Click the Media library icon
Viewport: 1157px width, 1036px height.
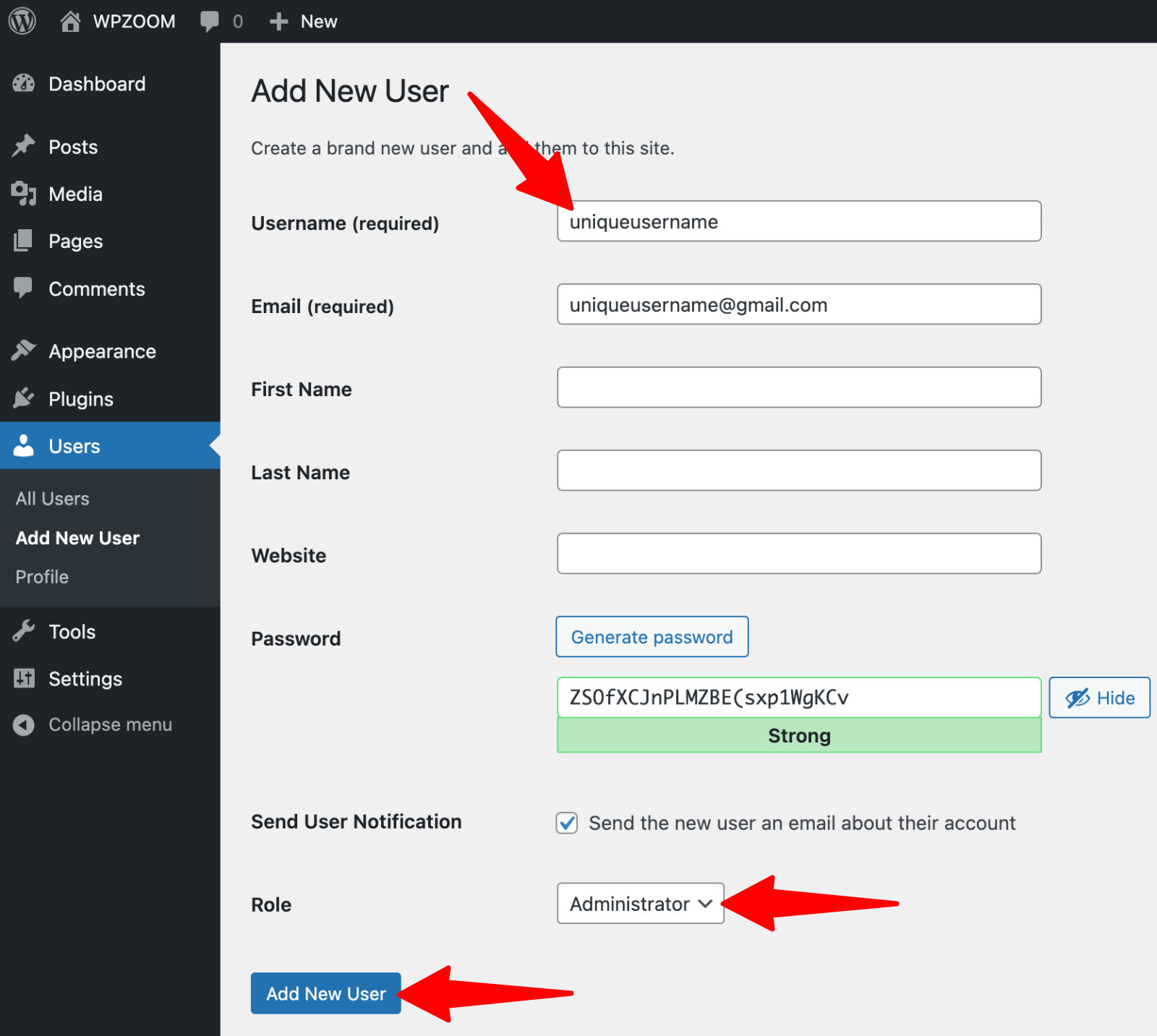(x=24, y=194)
